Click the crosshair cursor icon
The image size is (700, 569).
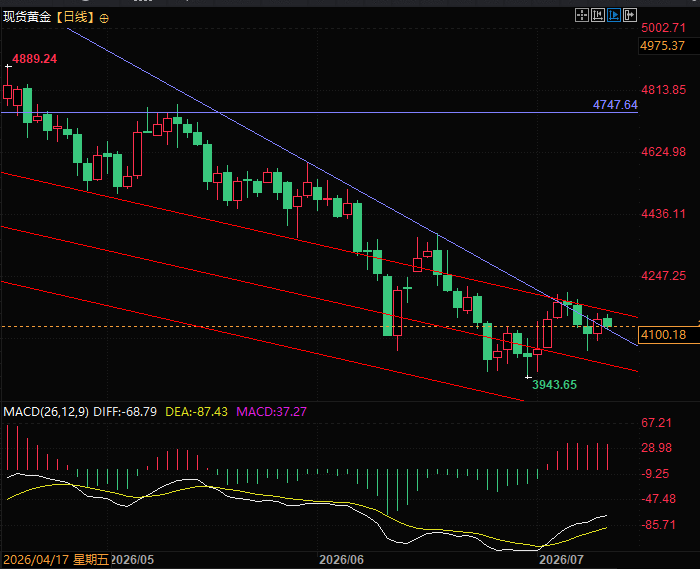pyautogui.click(x=582, y=16)
